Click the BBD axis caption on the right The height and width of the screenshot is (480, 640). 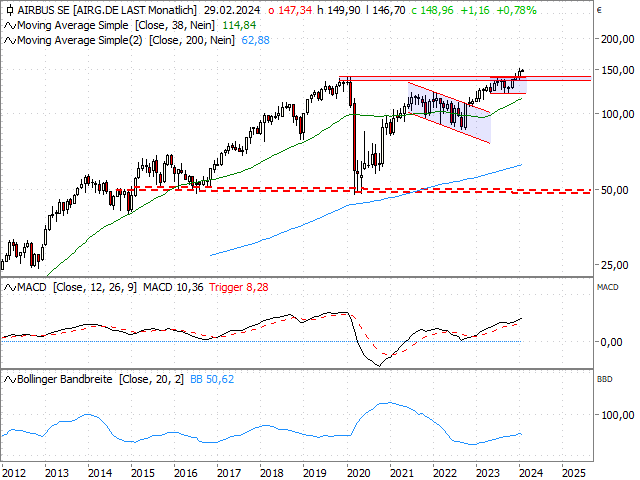[605, 379]
